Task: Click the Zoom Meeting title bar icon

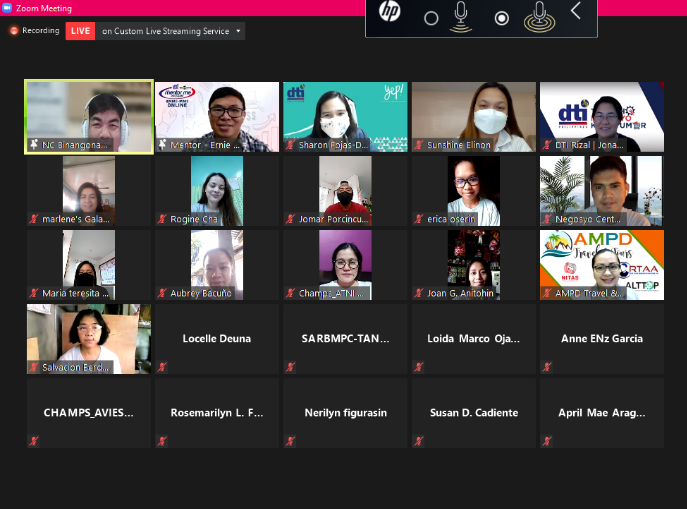Action: [x=7, y=7]
